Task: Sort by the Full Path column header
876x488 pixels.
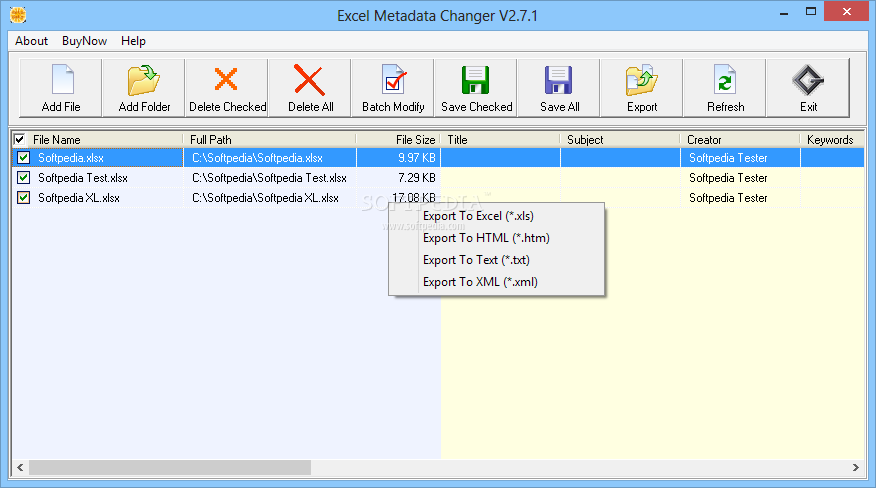Action: tap(269, 139)
